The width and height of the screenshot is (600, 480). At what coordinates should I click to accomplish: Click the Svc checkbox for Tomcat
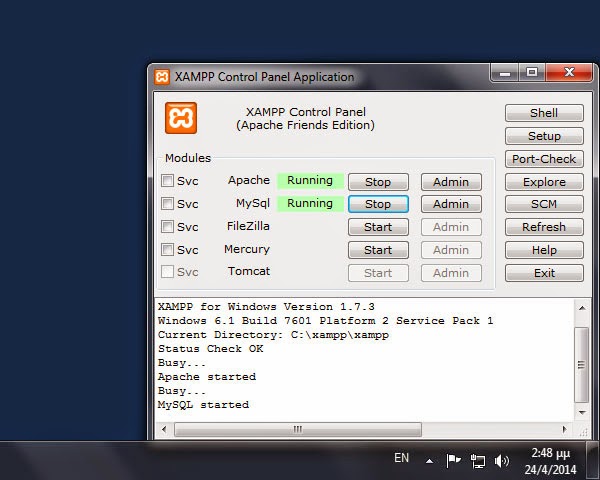(167, 272)
